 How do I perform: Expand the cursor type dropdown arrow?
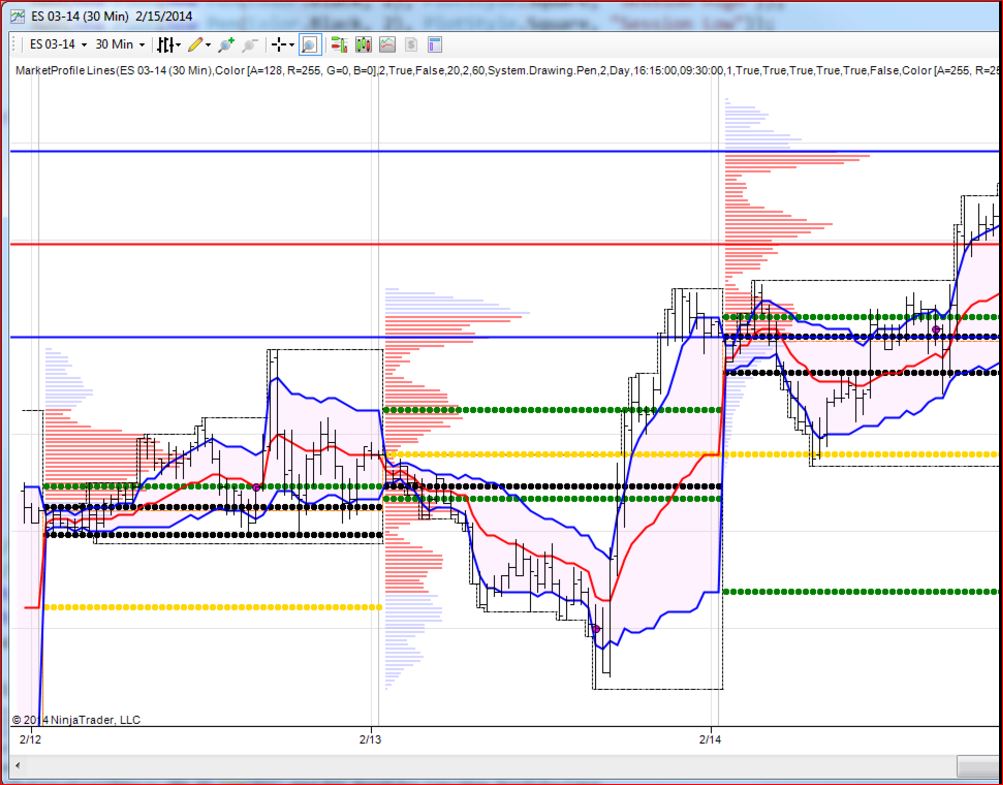tap(292, 45)
